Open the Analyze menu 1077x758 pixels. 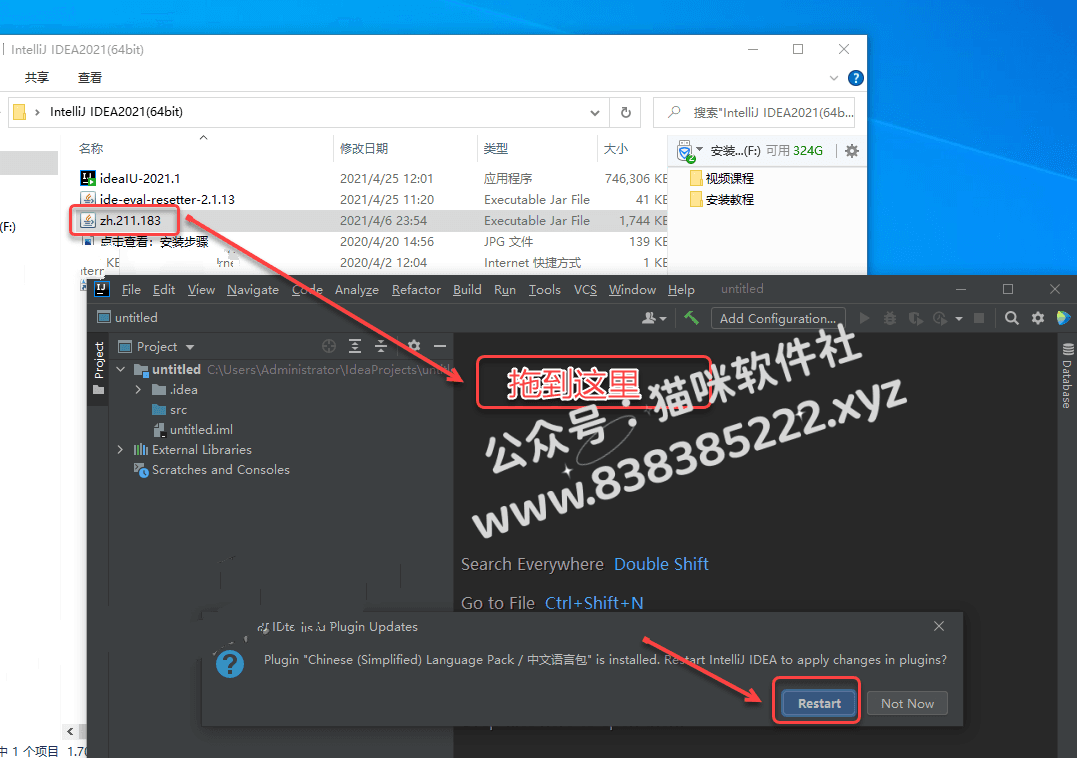click(356, 290)
